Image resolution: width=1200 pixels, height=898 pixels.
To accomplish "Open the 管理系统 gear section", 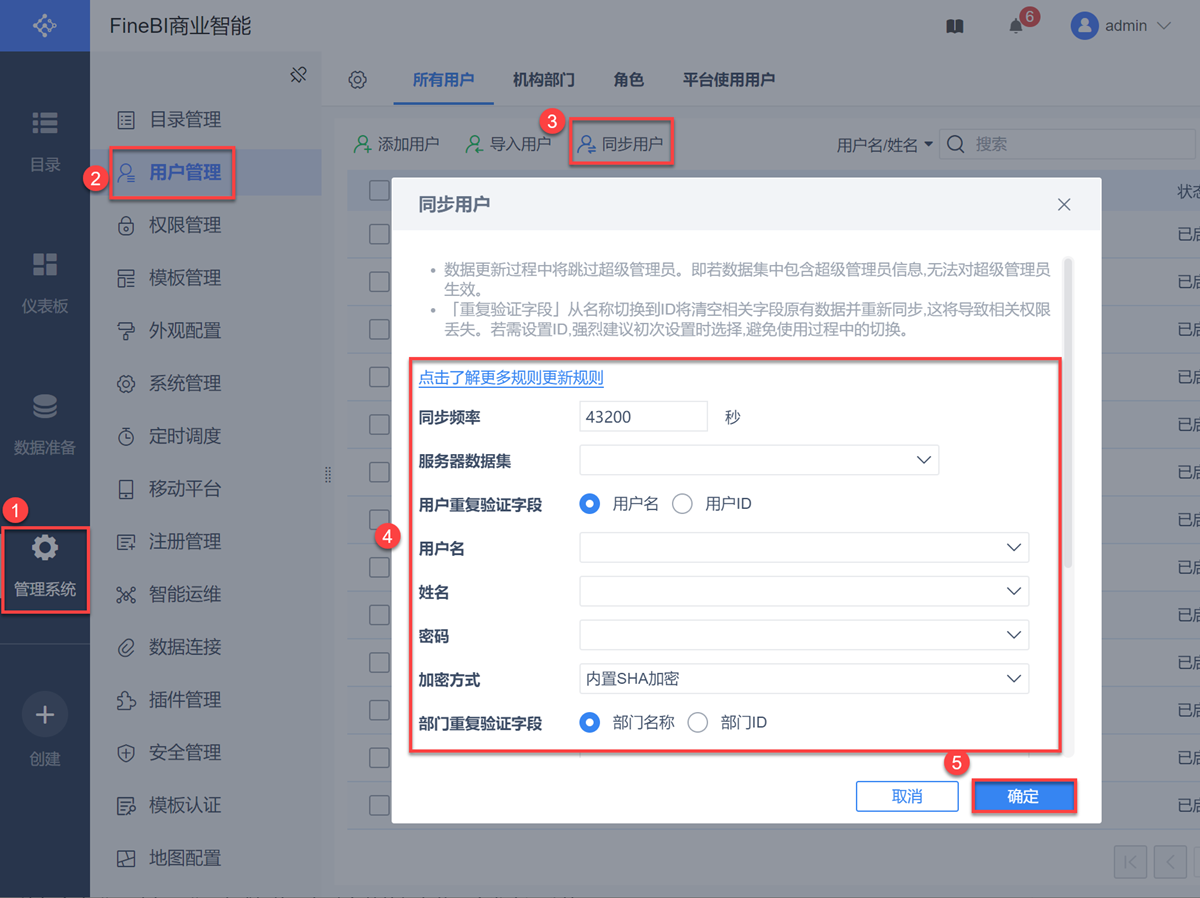I will pos(45,566).
